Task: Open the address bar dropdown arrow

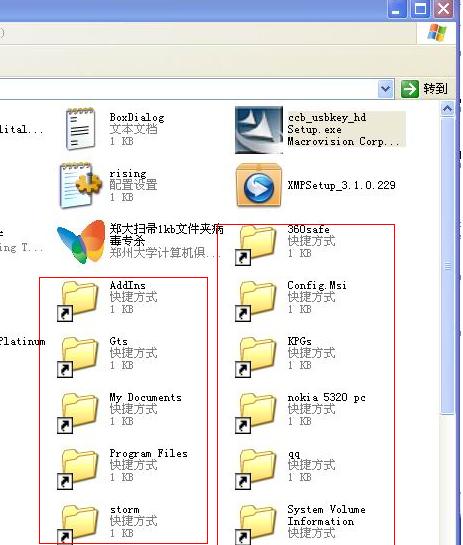Action: (385, 89)
